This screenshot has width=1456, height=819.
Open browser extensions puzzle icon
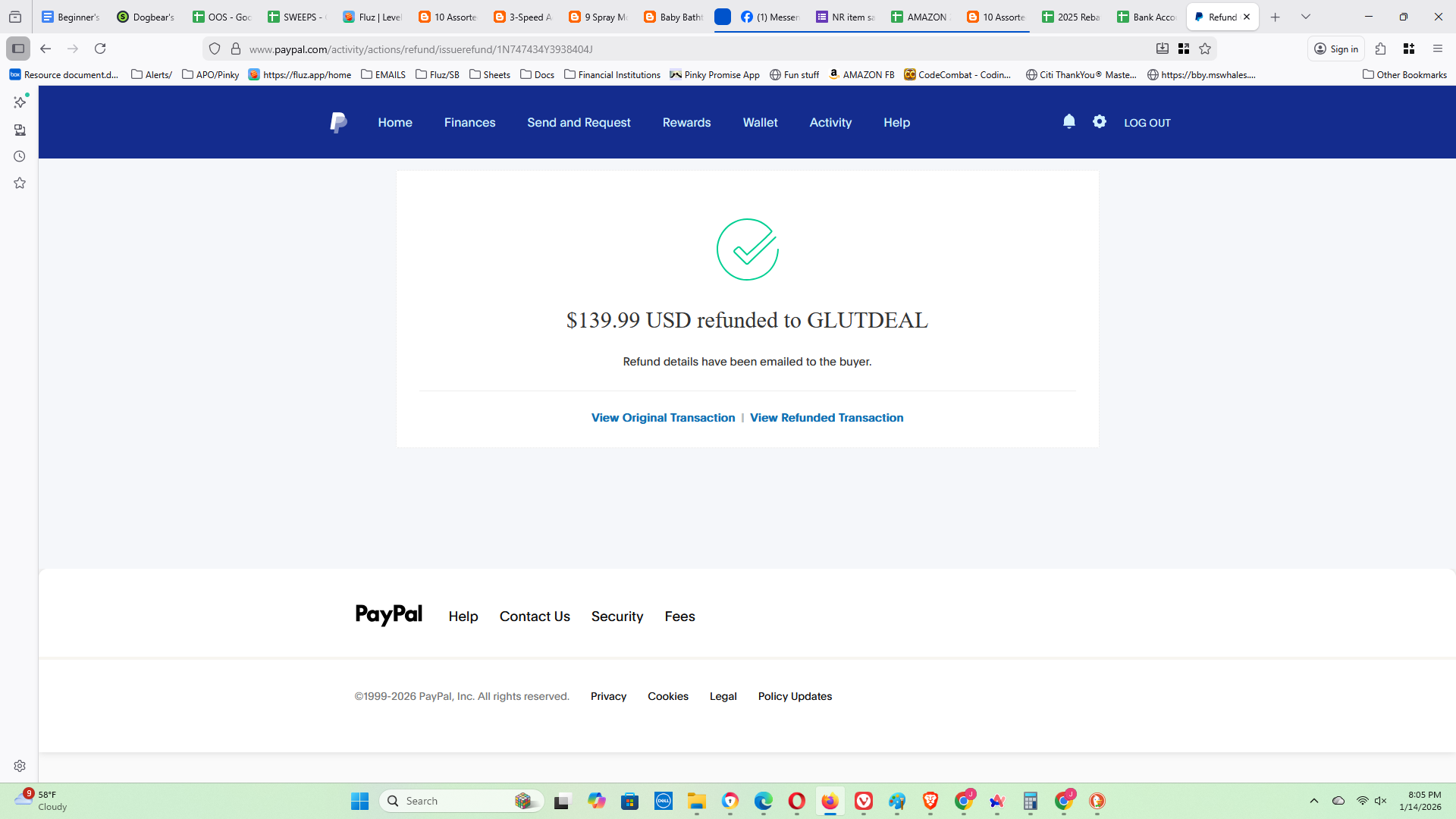1380,49
